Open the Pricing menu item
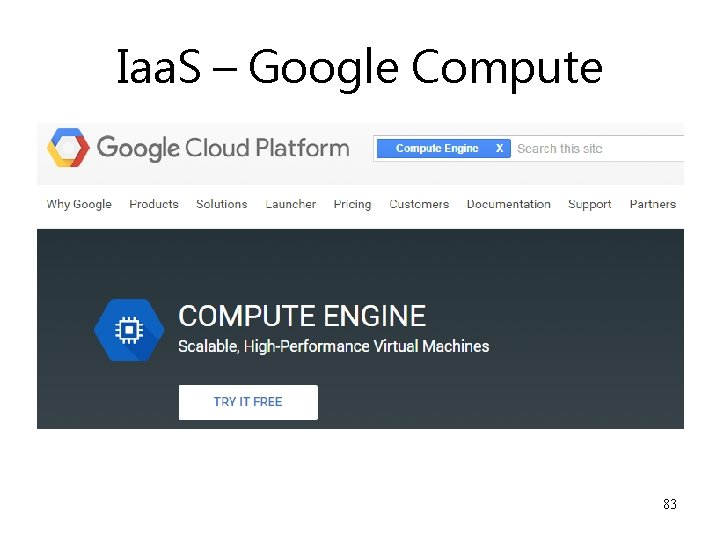Image resolution: width=720 pixels, height=540 pixels. [x=352, y=204]
